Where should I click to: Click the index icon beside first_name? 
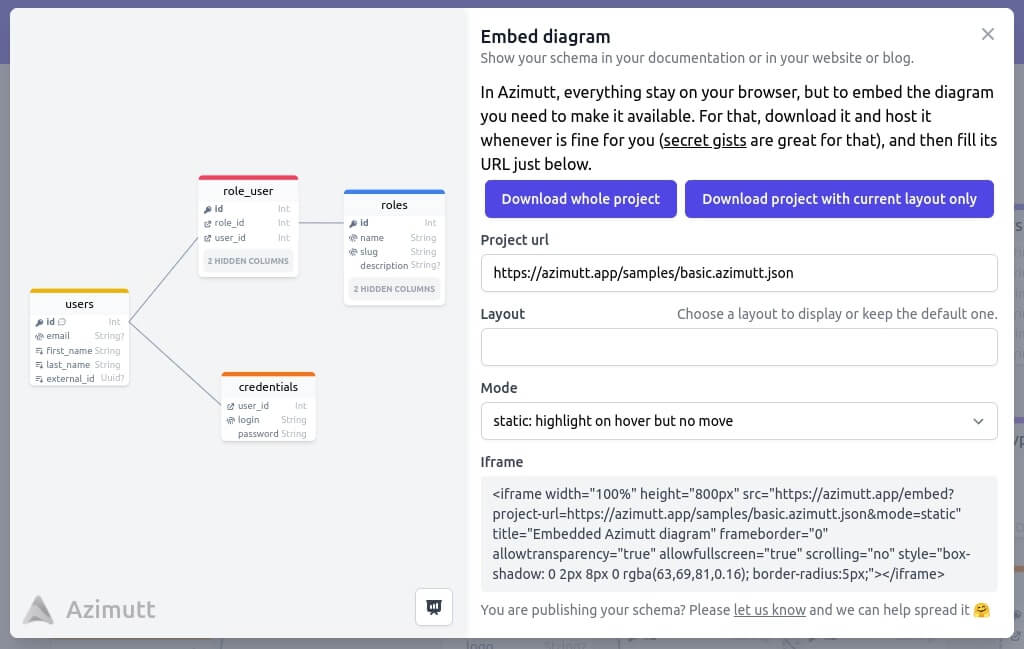pos(39,351)
